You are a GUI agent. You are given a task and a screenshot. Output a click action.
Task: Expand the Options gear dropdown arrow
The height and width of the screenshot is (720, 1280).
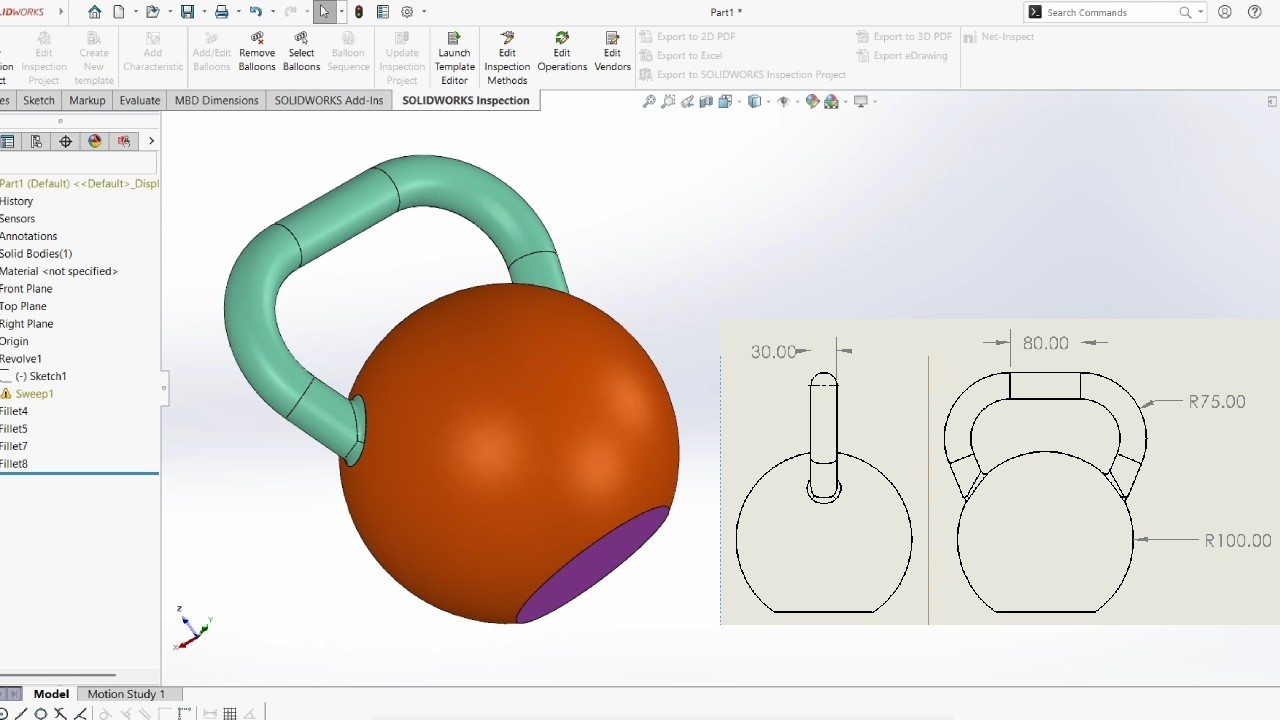[x=424, y=12]
